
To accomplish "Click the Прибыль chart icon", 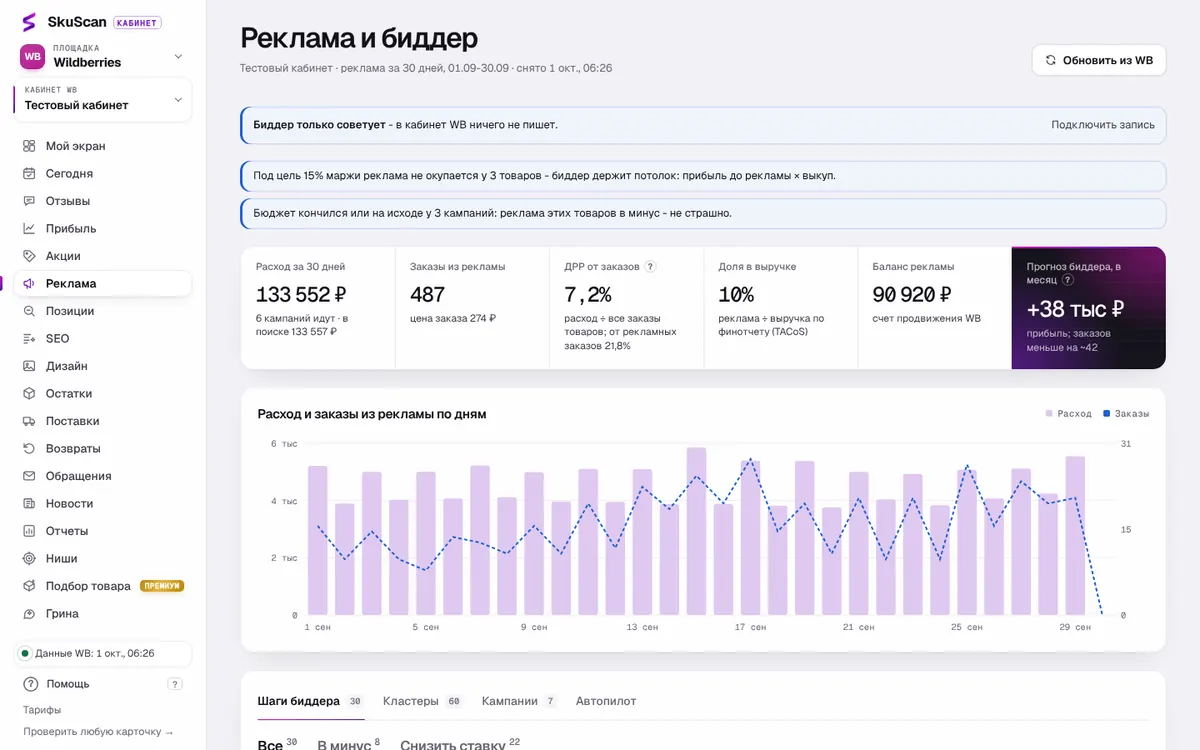I will pos(29,228).
